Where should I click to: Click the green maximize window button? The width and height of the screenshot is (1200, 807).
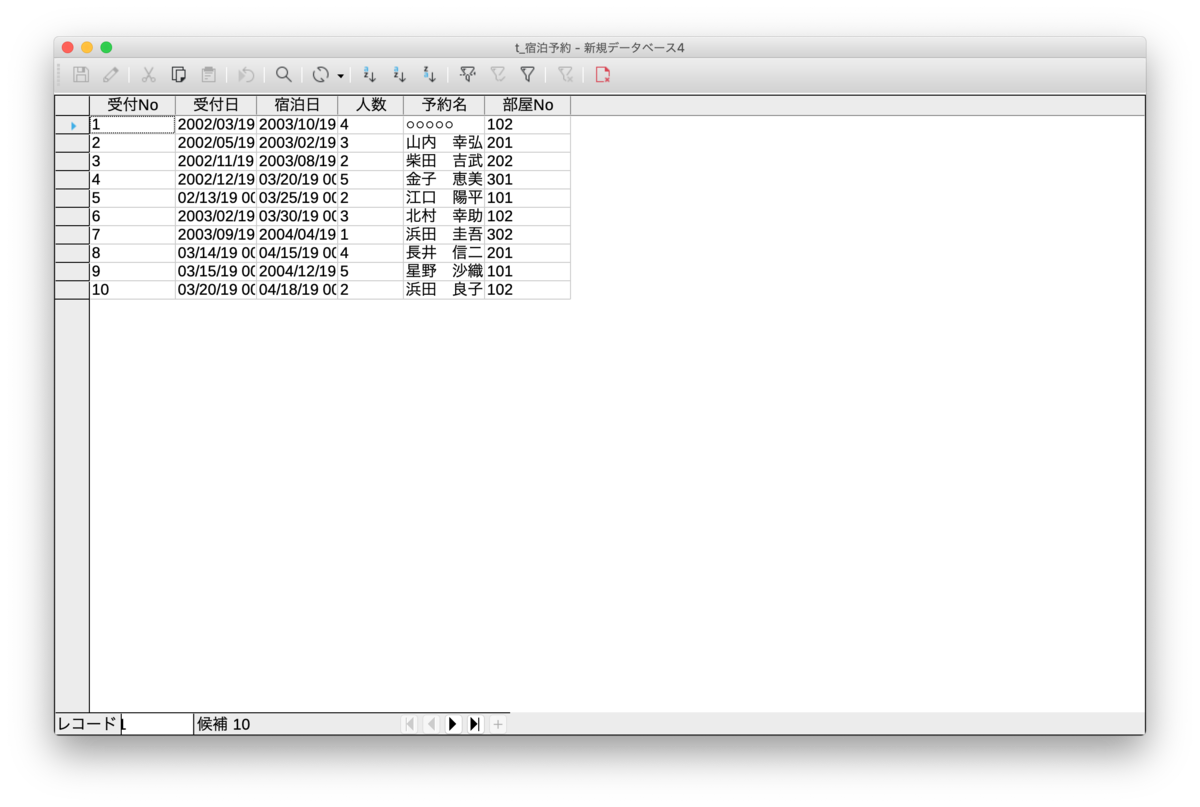pos(106,47)
